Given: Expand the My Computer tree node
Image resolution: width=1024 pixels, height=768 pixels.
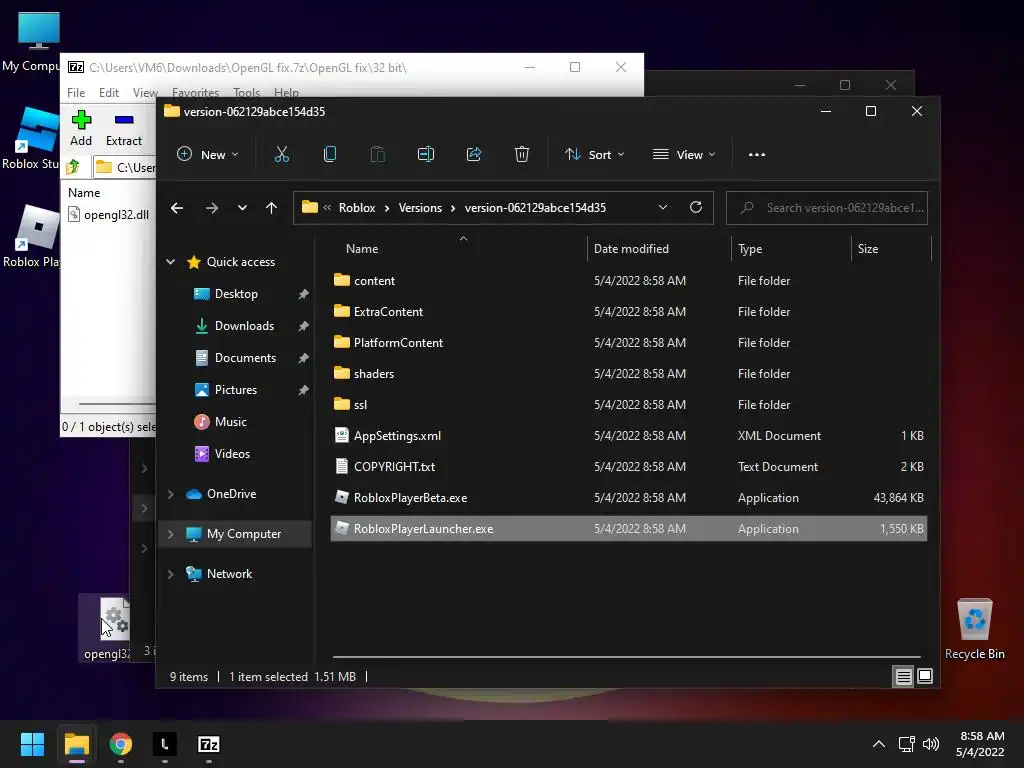Looking at the screenshot, I should pos(170,534).
